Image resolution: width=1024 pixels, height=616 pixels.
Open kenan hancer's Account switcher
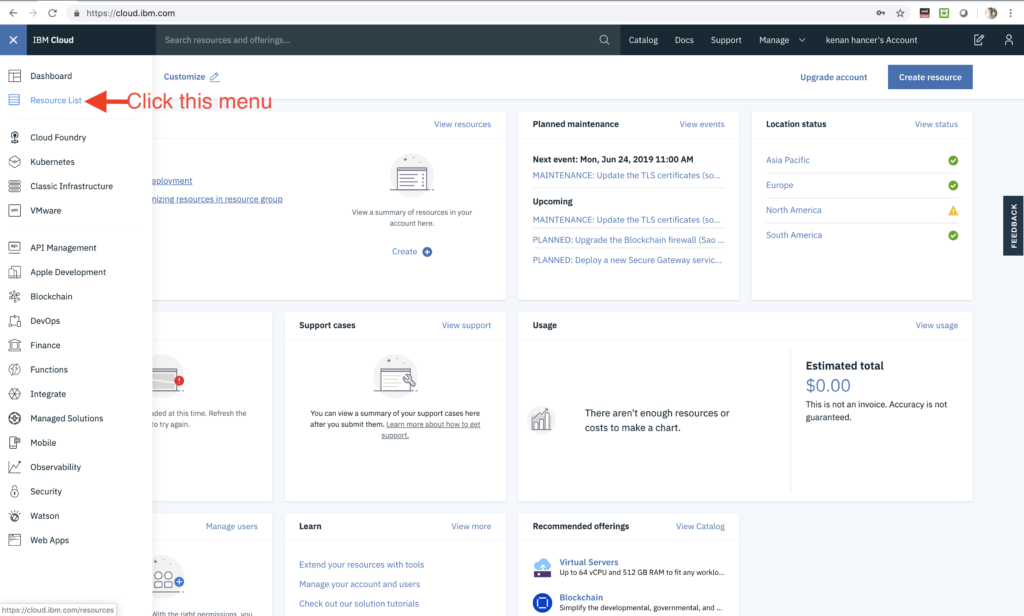pyautogui.click(x=871, y=40)
